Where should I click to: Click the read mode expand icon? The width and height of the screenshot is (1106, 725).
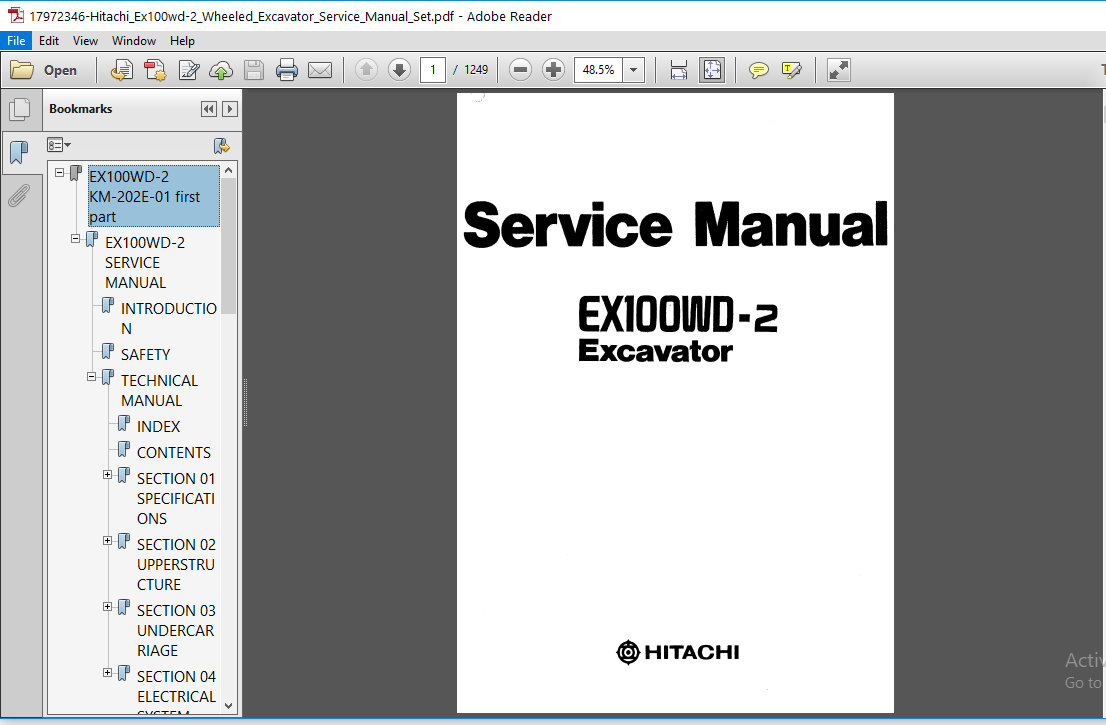838,70
